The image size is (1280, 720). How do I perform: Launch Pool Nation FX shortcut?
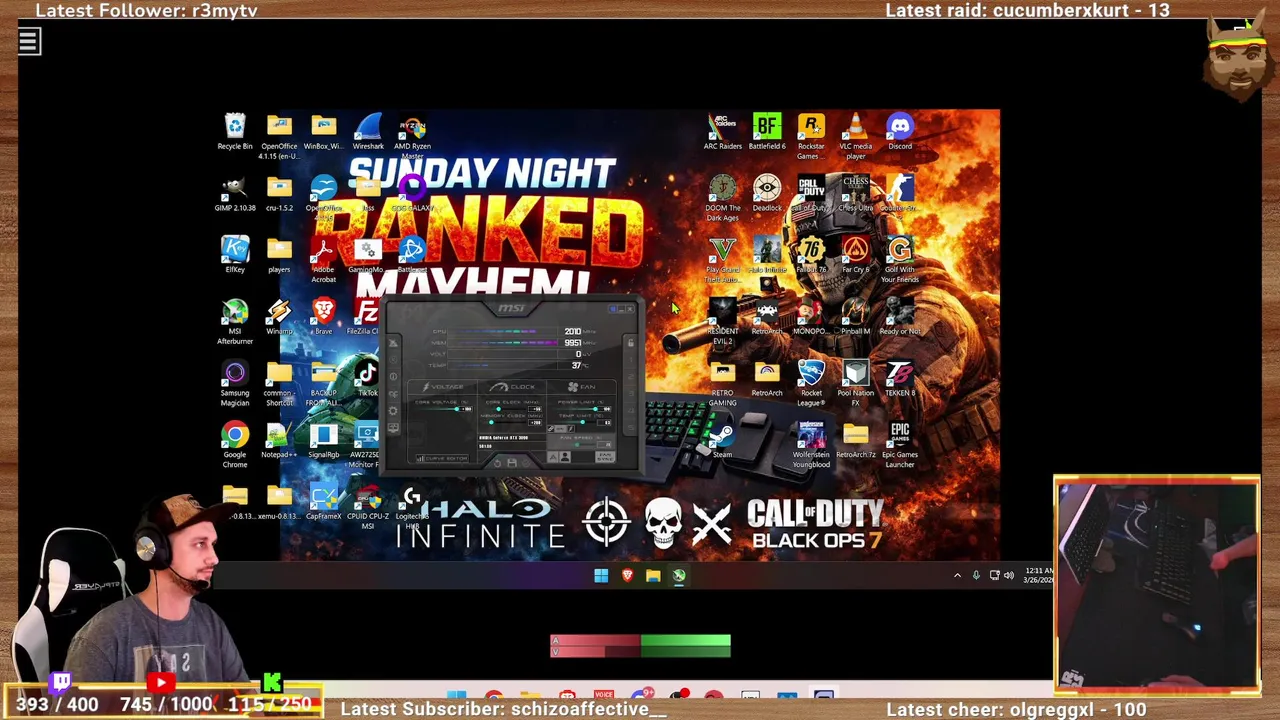tap(855, 384)
